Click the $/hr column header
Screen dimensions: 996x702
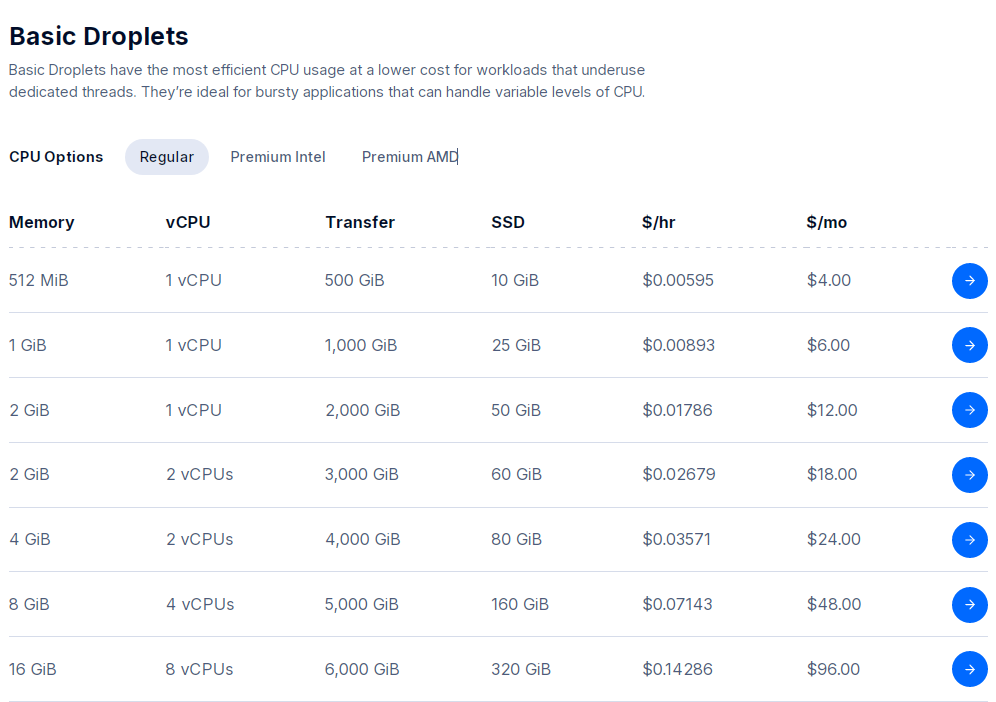point(659,222)
